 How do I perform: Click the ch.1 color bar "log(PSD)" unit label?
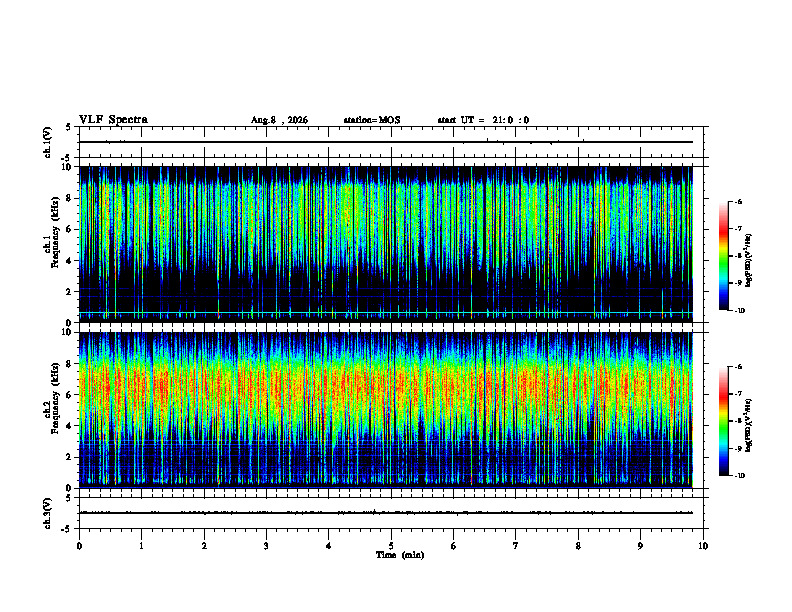(749, 261)
